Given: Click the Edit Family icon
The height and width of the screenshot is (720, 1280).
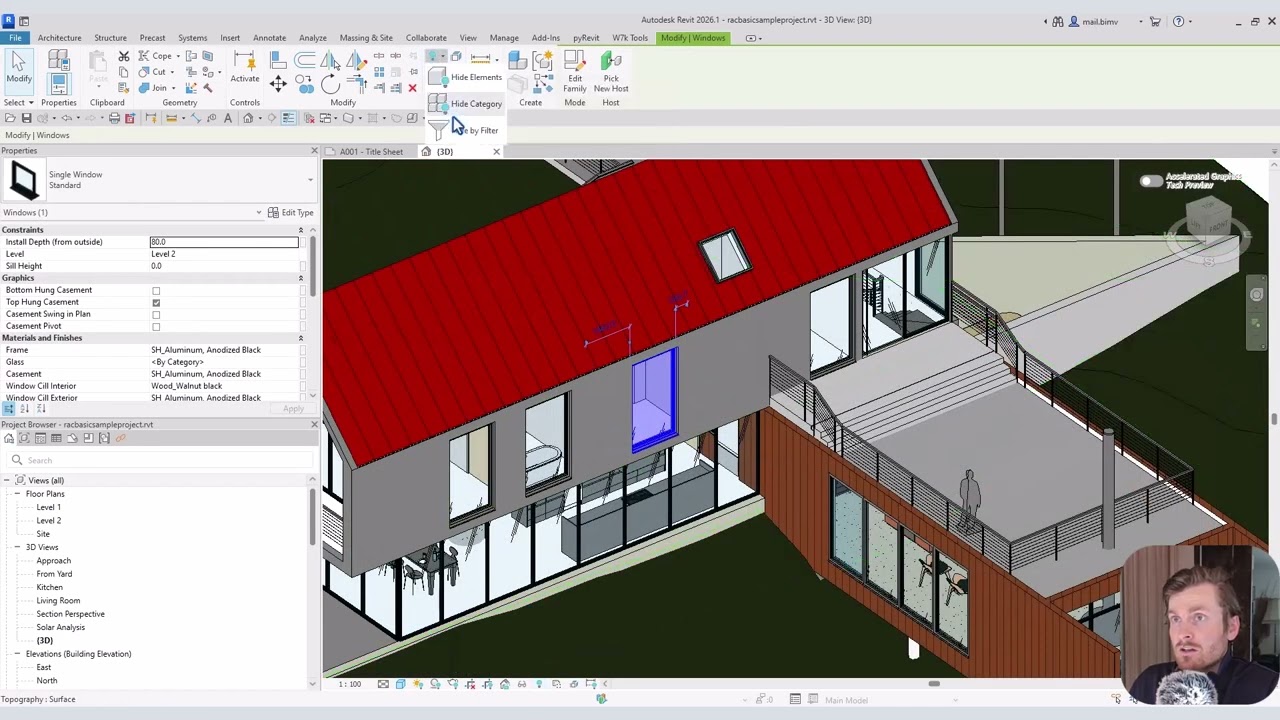Looking at the screenshot, I should pos(575,71).
